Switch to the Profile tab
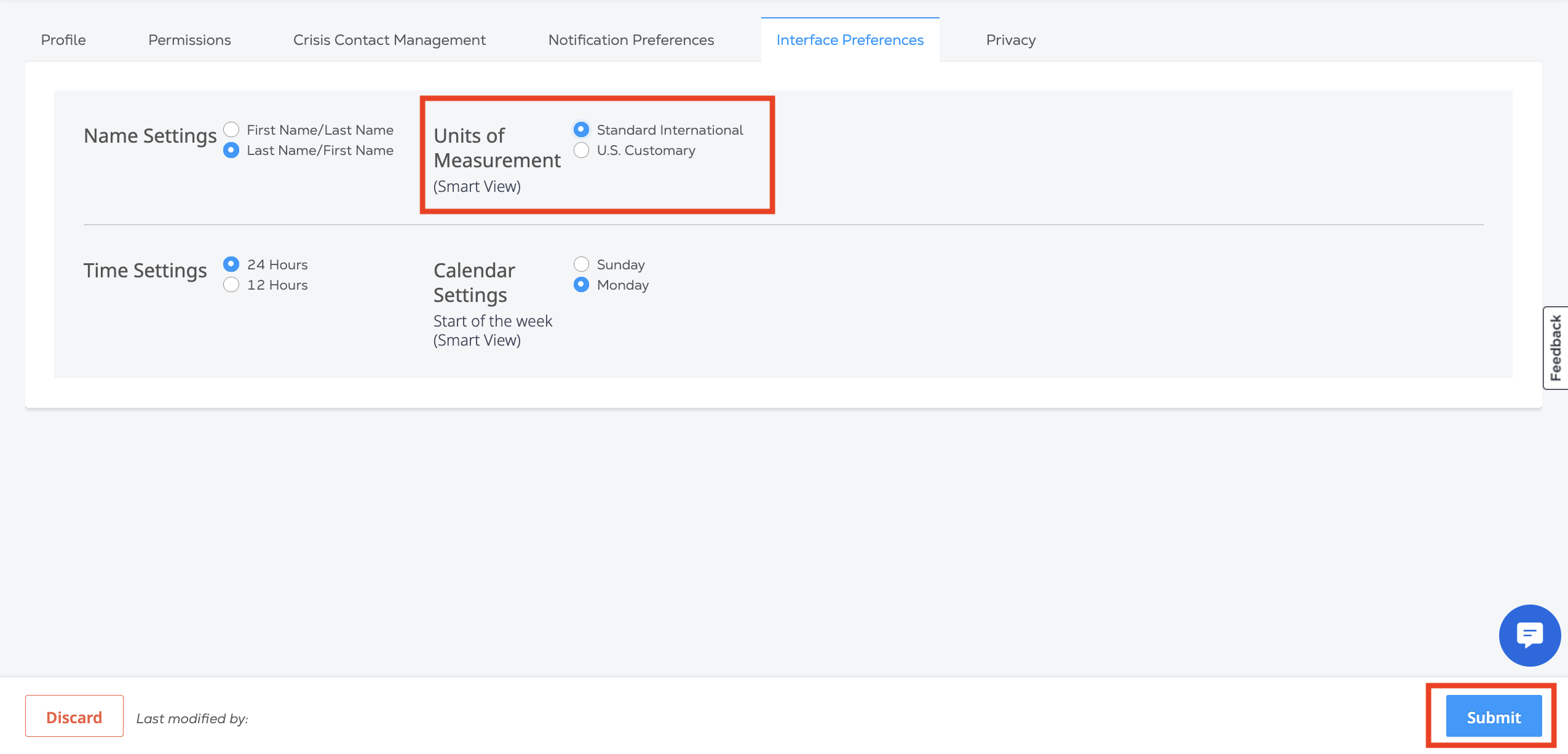Image resolution: width=1568 pixels, height=754 pixels. pyautogui.click(x=63, y=40)
